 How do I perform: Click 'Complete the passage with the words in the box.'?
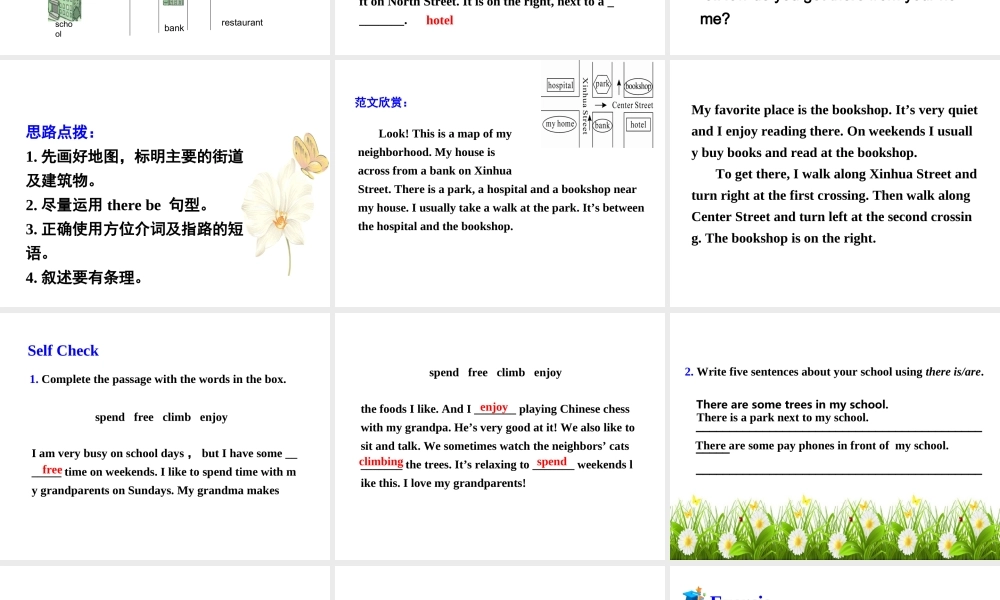(164, 379)
